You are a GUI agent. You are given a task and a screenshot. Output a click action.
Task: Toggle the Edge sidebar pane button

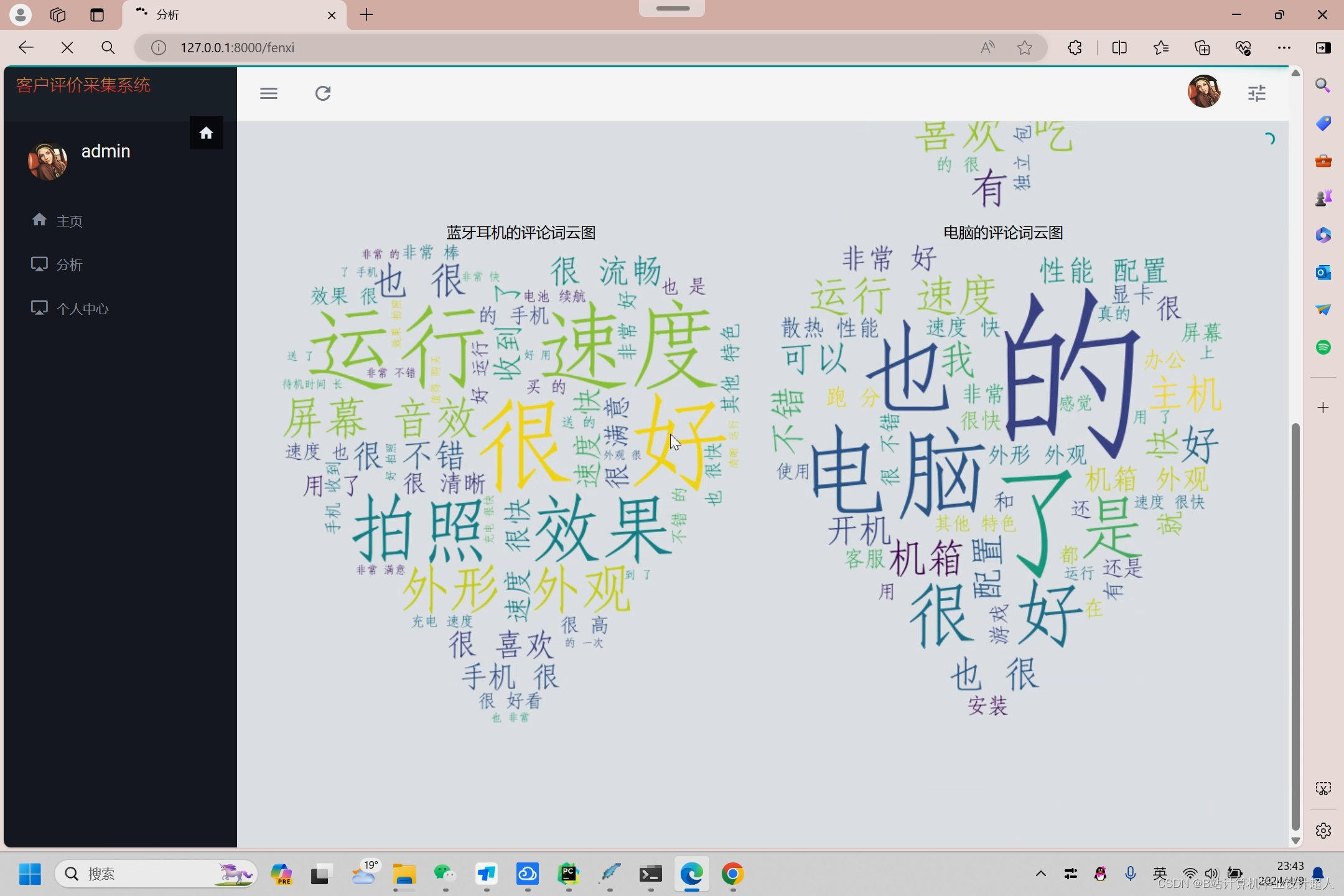[x=1323, y=48]
